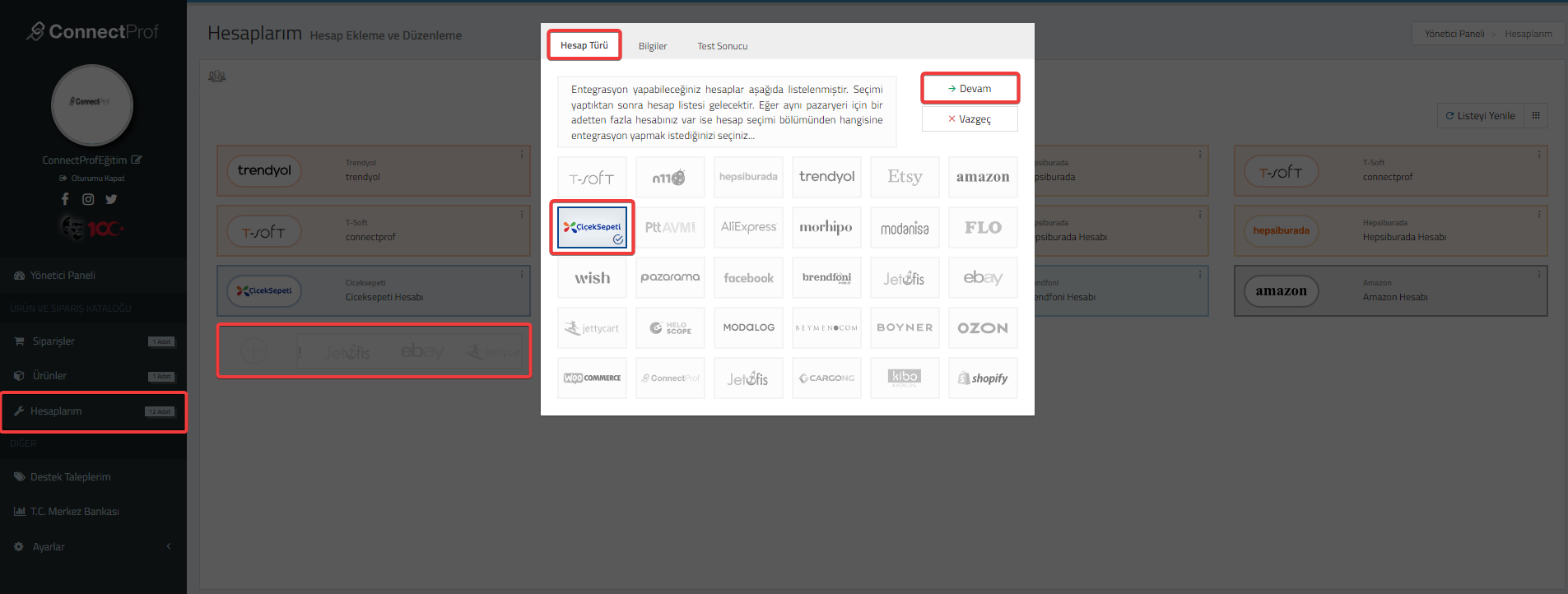
Task: Choose the morhipo tile
Action: click(x=826, y=227)
